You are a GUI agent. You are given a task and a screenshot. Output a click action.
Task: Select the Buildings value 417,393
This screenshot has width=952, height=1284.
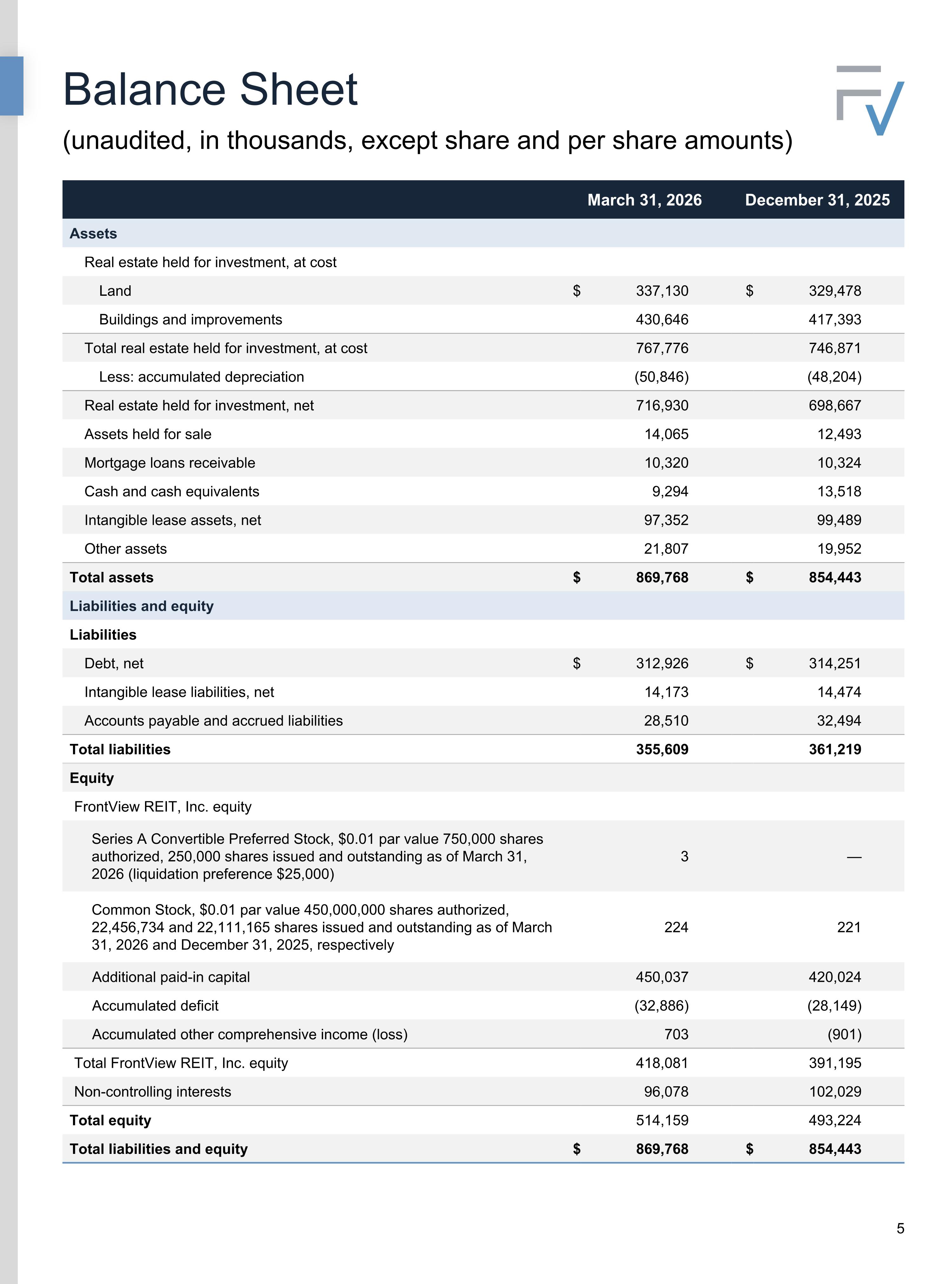(x=835, y=320)
